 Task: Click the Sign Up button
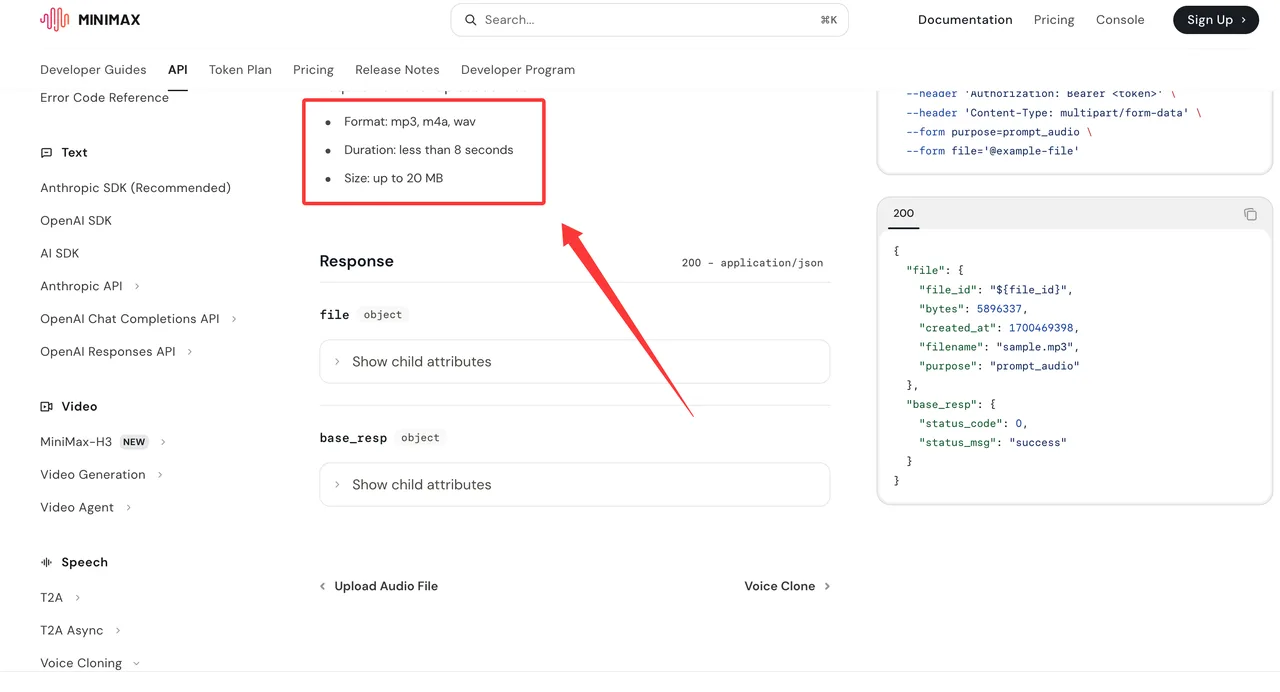[1216, 20]
